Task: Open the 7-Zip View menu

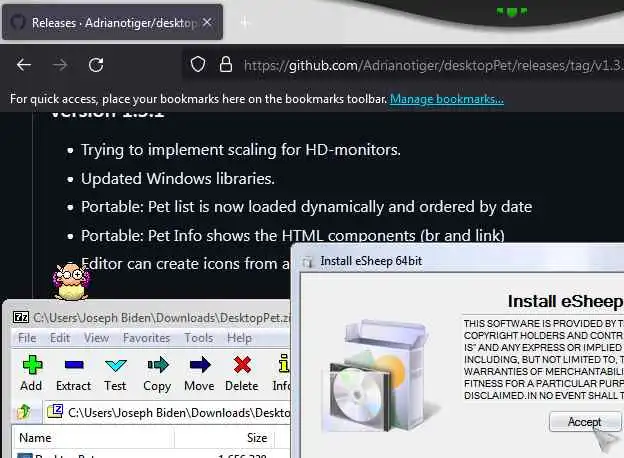Action: point(96,338)
